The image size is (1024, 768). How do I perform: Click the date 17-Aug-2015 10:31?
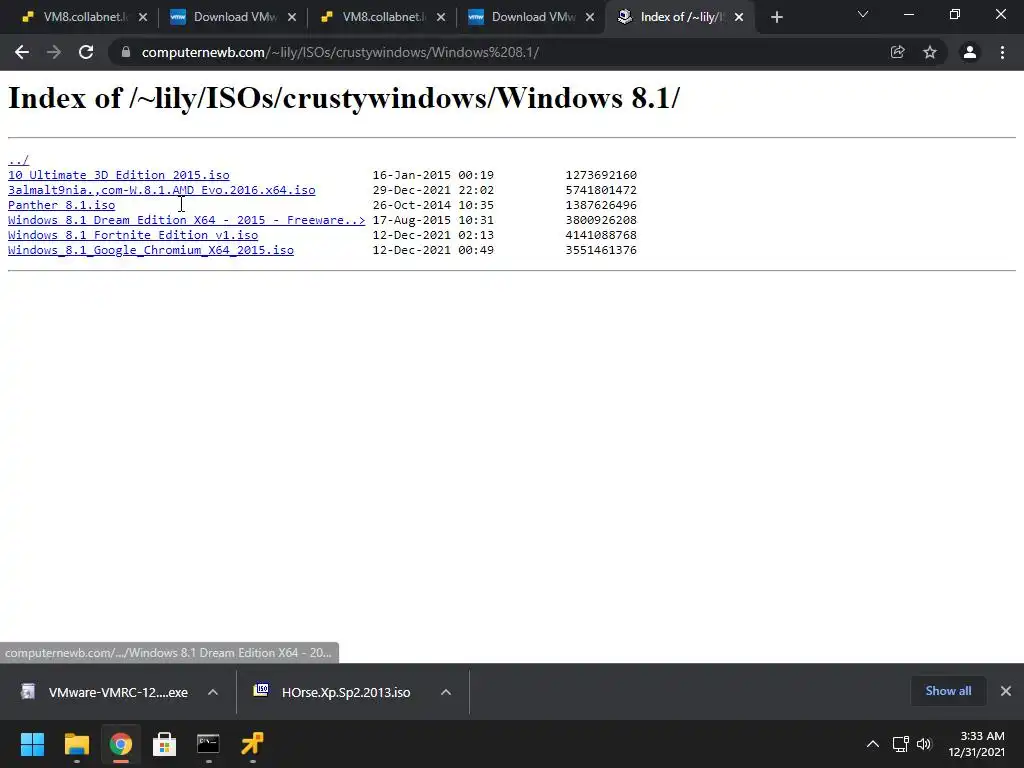(x=433, y=220)
